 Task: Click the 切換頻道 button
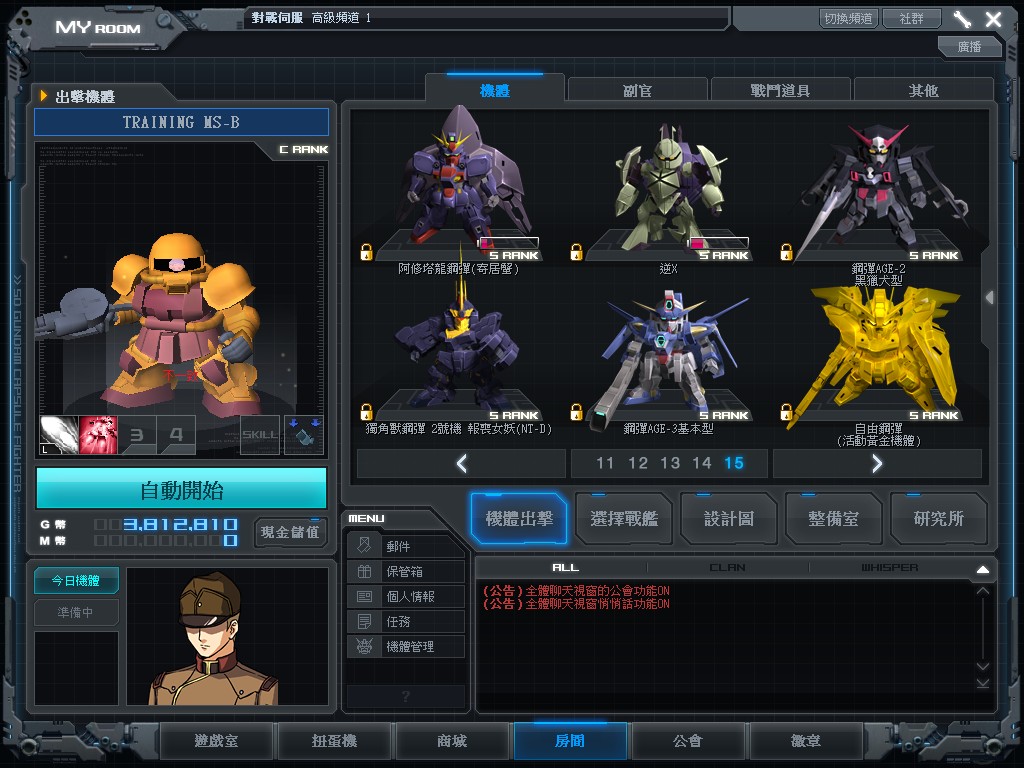click(848, 18)
